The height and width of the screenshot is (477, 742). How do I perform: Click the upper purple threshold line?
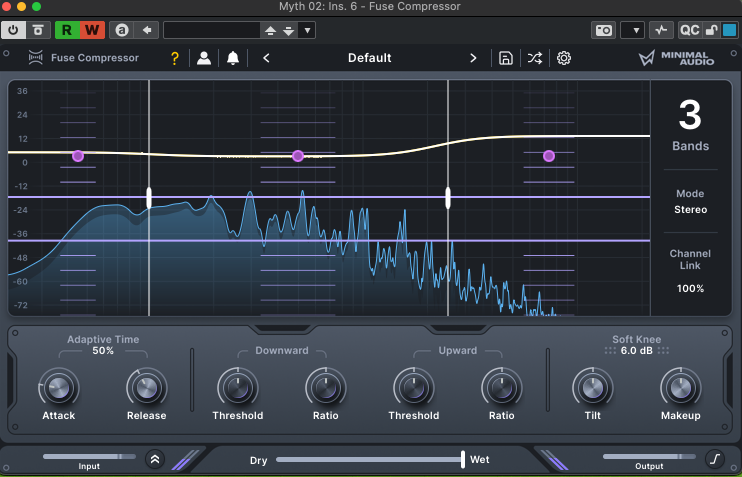(x=329, y=197)
